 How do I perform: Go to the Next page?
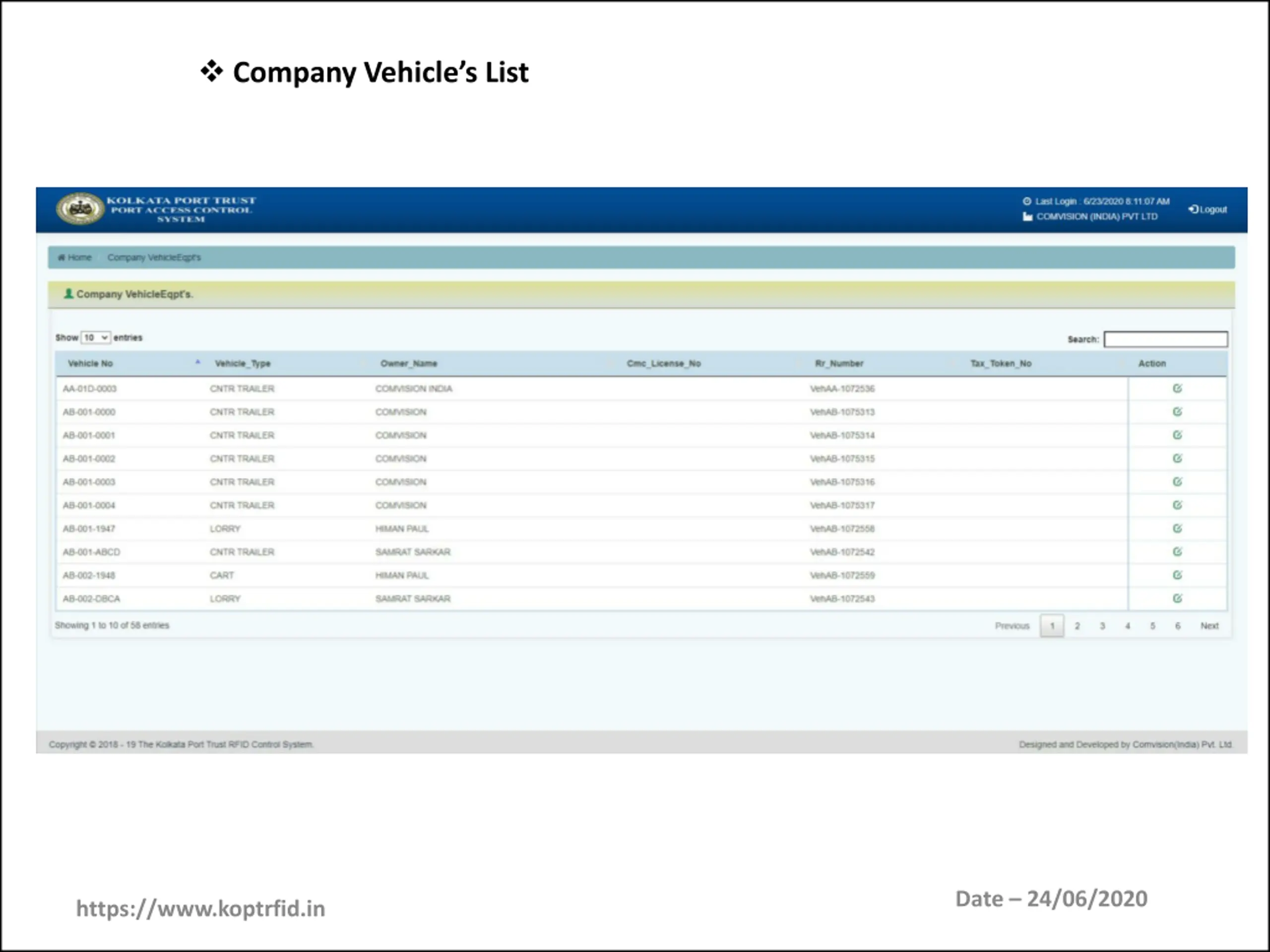[x=1209, y=626]
